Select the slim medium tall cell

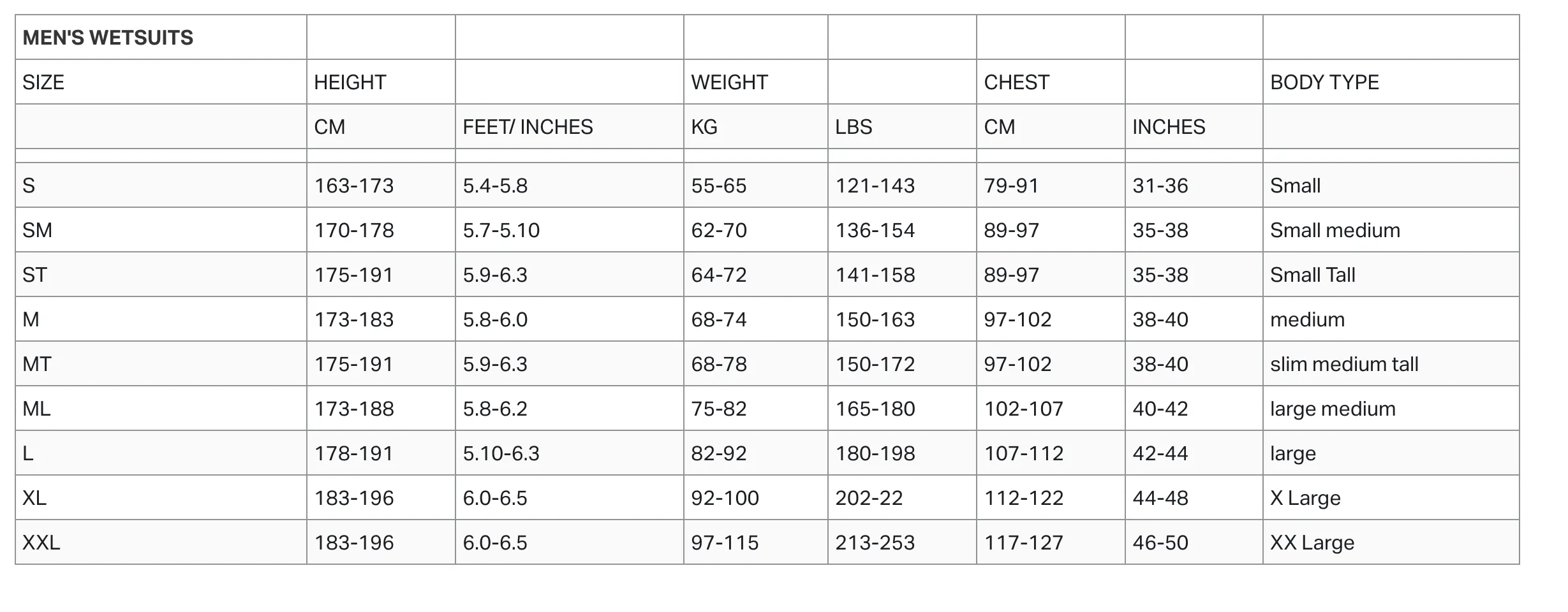tap(1391, 363)
